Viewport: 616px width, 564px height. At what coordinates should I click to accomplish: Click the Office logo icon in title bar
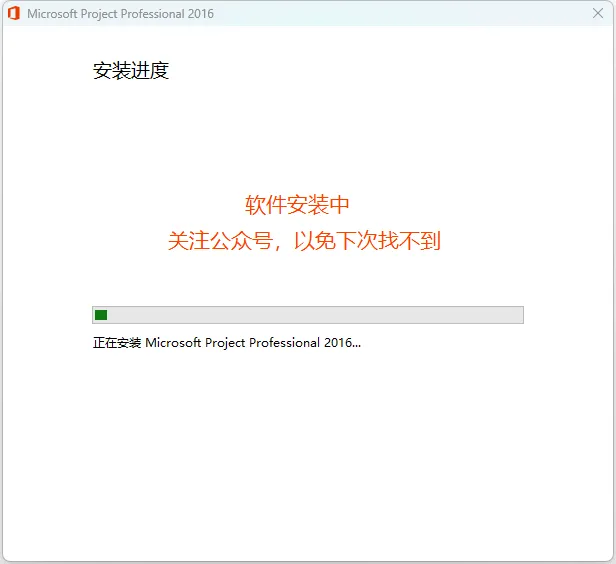(x=14, y=13)
